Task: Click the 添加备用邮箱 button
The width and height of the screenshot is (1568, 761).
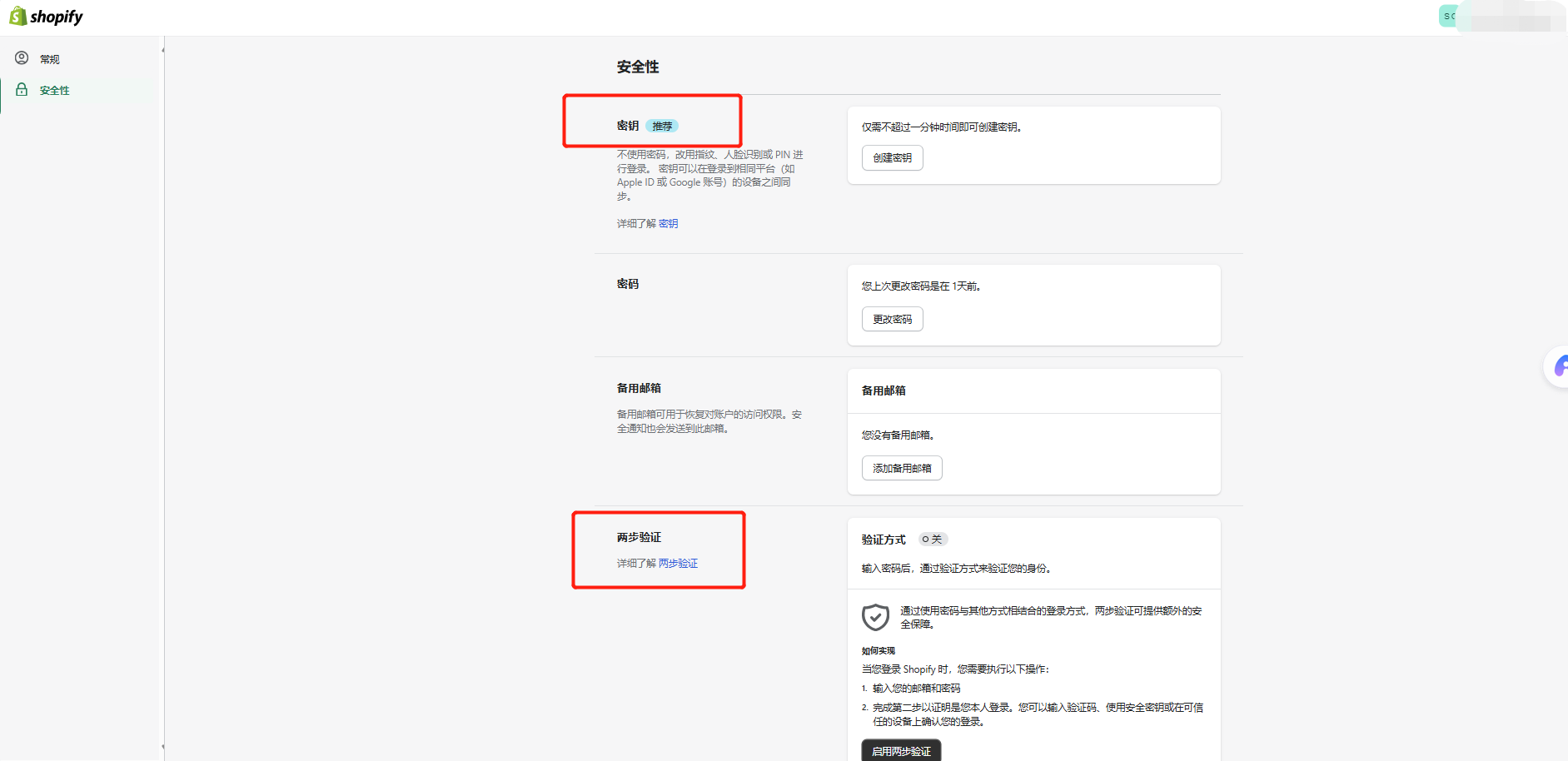Action: point(901,467)
